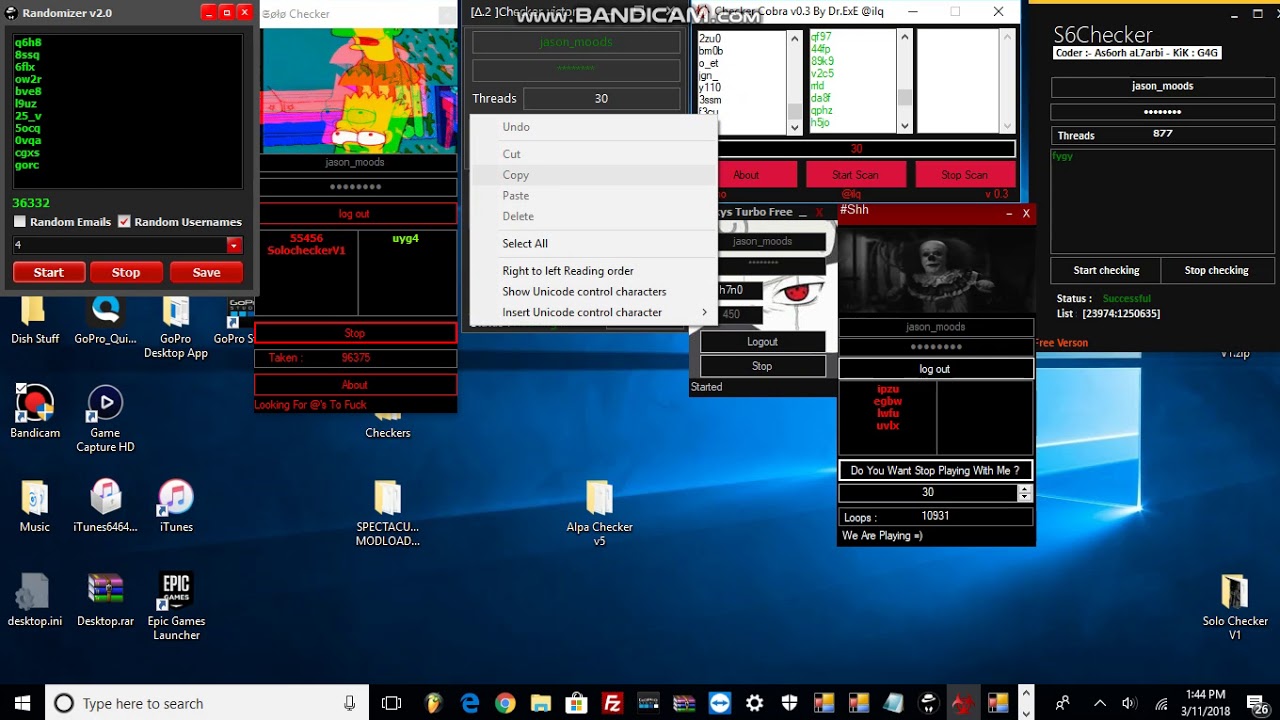Select the iTunes6464 installer icon
Screen dimensions: 1280x720
click(105, 506)
